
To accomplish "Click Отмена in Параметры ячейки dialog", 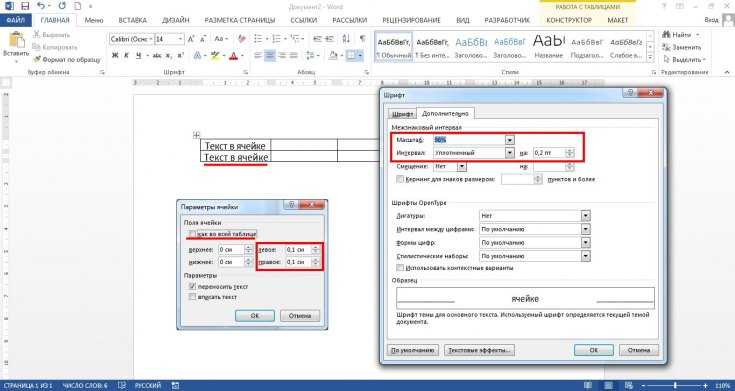I will 300,316.
